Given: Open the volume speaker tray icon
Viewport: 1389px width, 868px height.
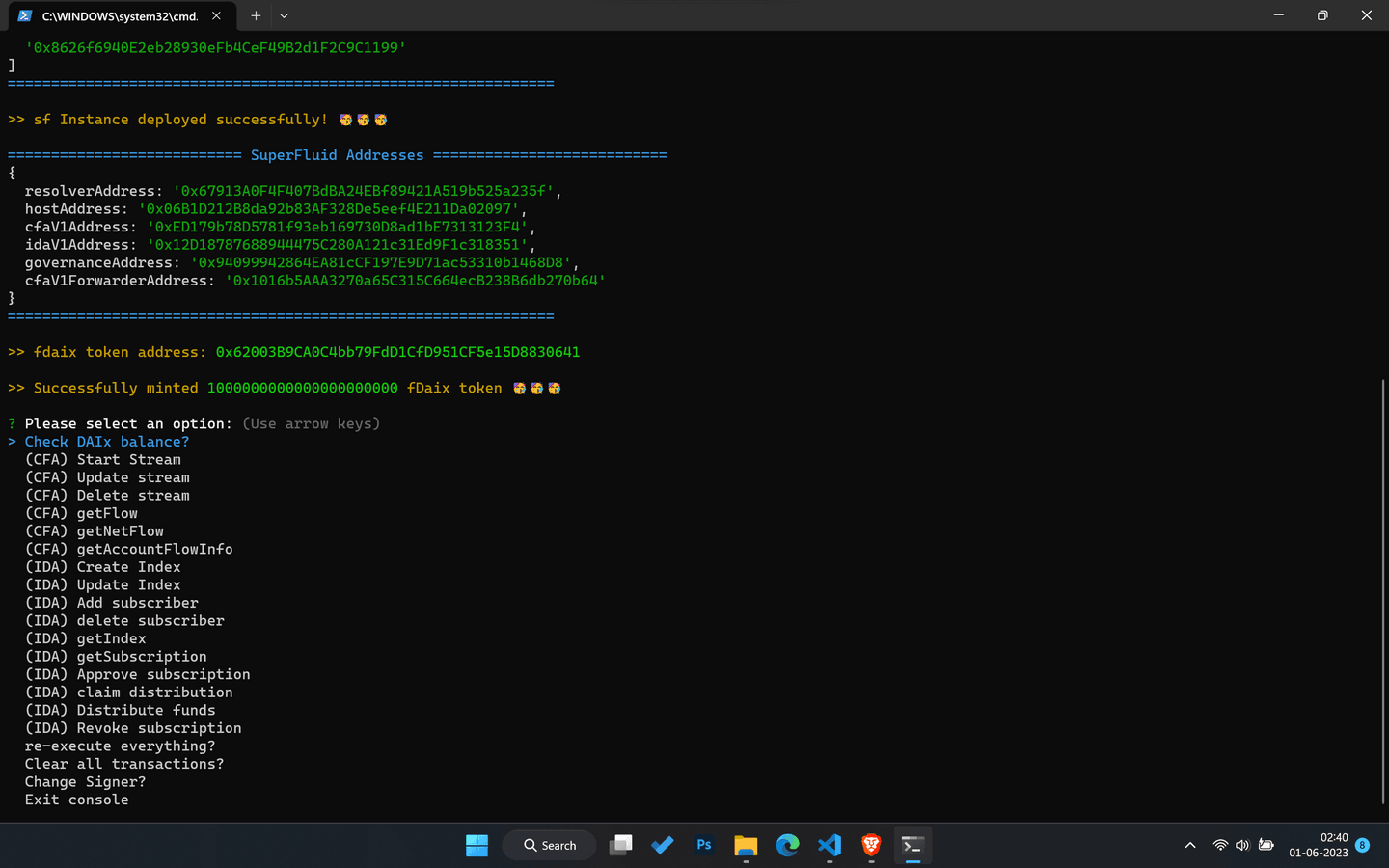Looking at the screenshot, I should (x=1242, y=846).
